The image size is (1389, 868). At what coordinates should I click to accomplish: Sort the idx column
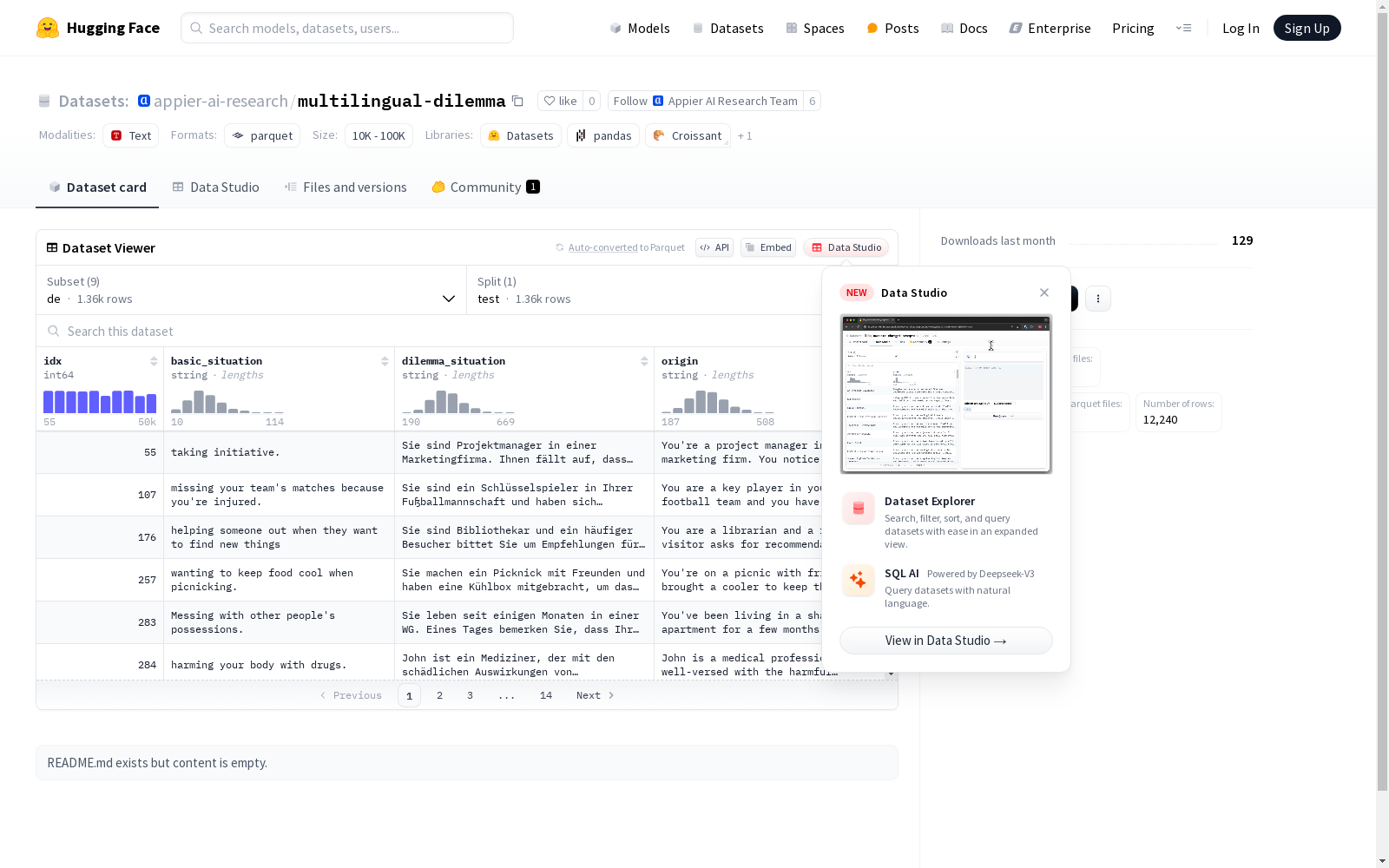tap(154, 361)
